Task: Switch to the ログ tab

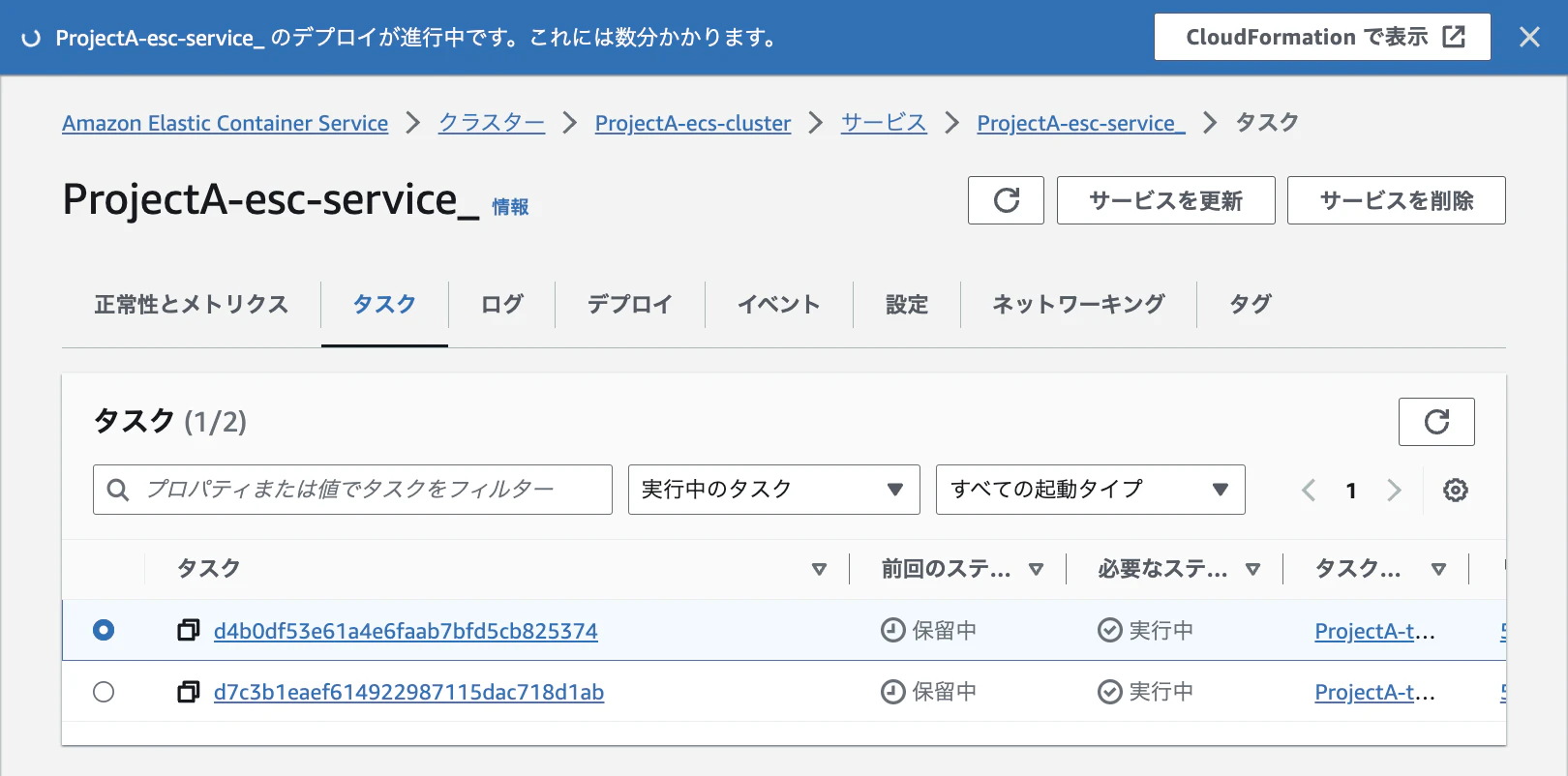Action: (501, 305)
